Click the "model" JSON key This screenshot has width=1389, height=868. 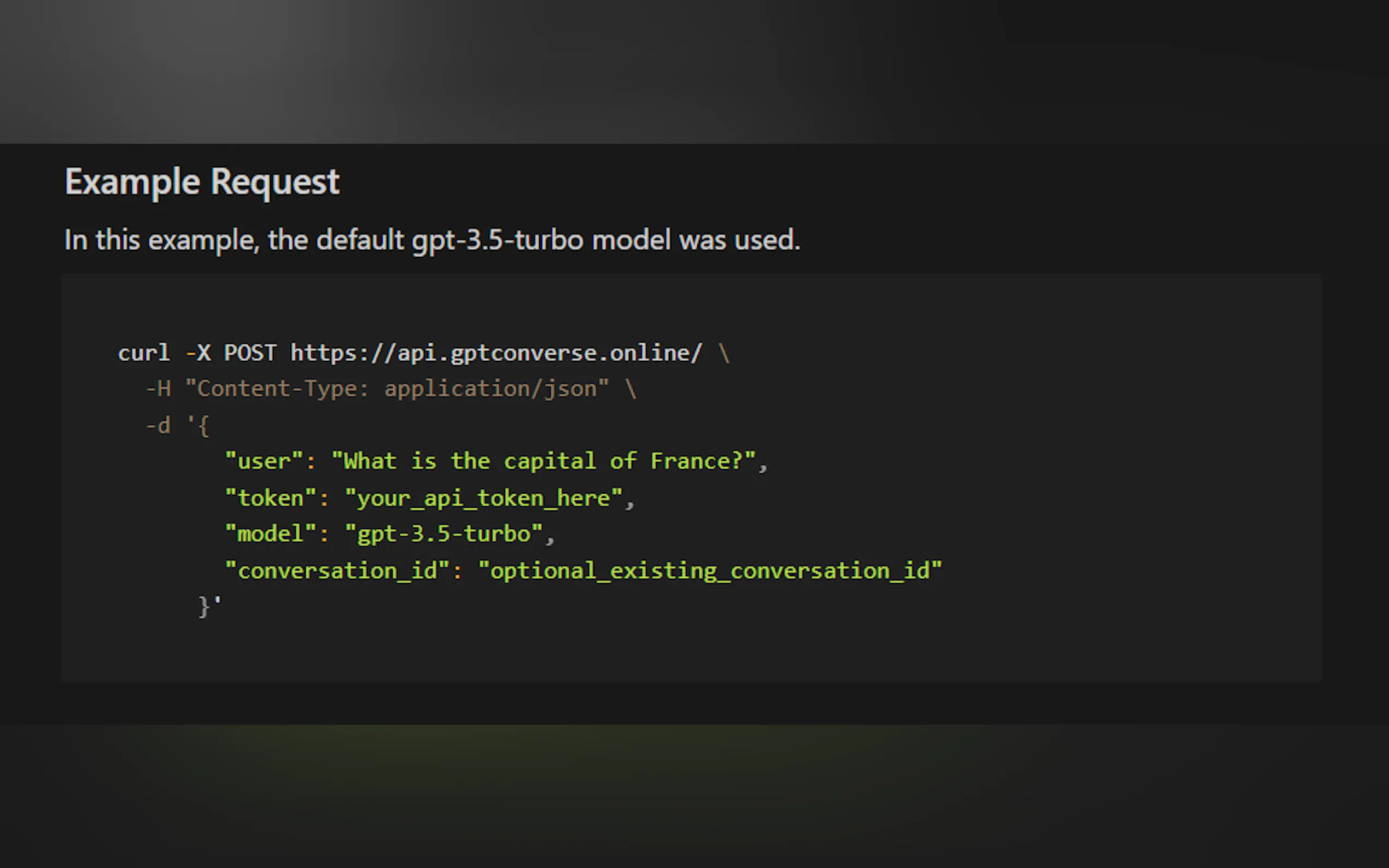click(x=271, y=535)
